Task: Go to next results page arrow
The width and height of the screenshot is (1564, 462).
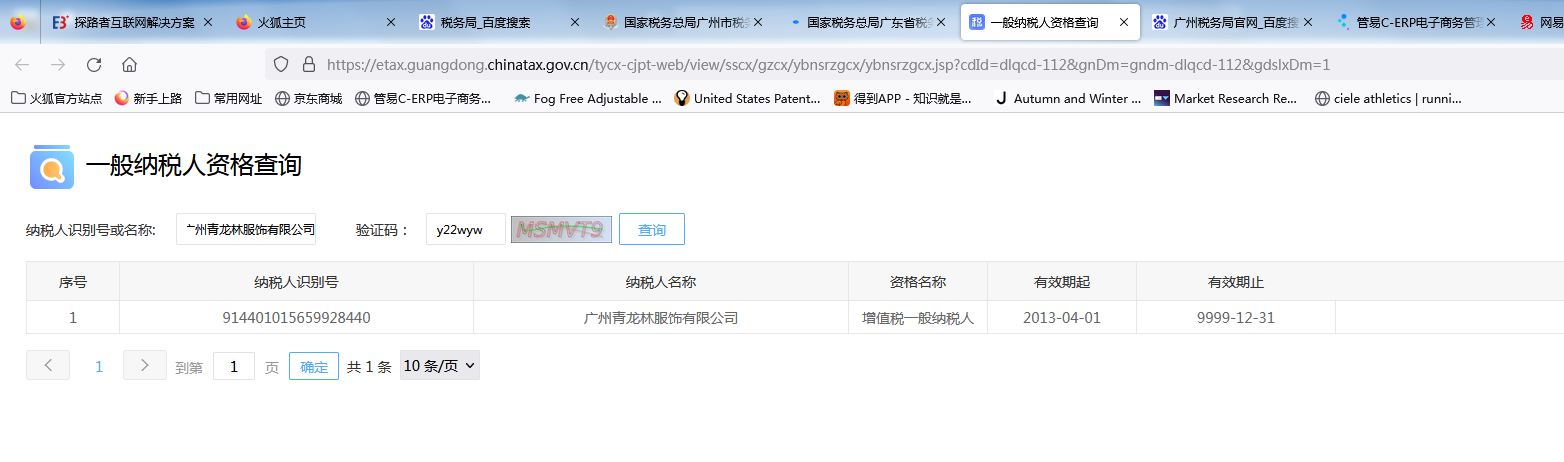Action: coord(144,366)
